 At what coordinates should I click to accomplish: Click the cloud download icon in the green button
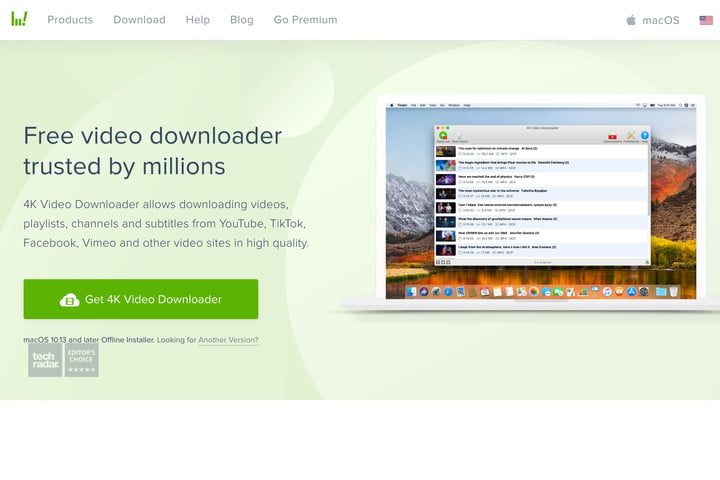click(x=69, y=299)
